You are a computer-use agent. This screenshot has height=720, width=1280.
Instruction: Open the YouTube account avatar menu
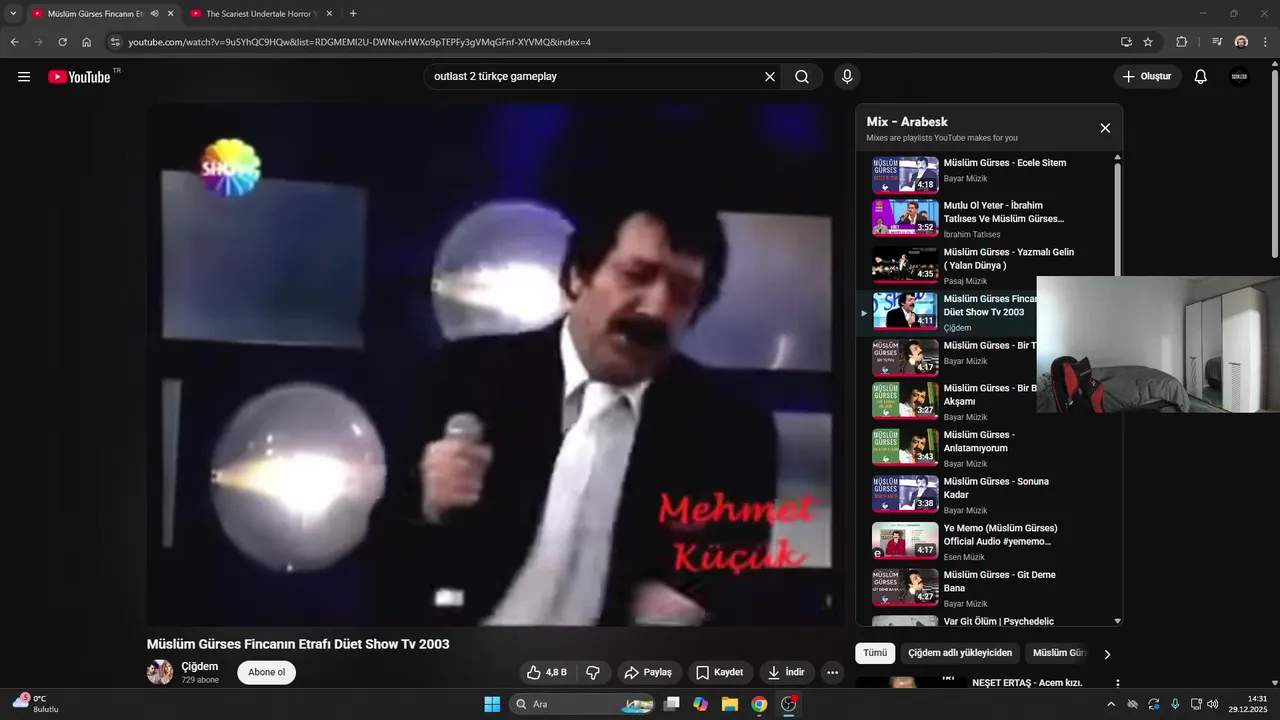pyautogui.click(x=1239, y=77)
